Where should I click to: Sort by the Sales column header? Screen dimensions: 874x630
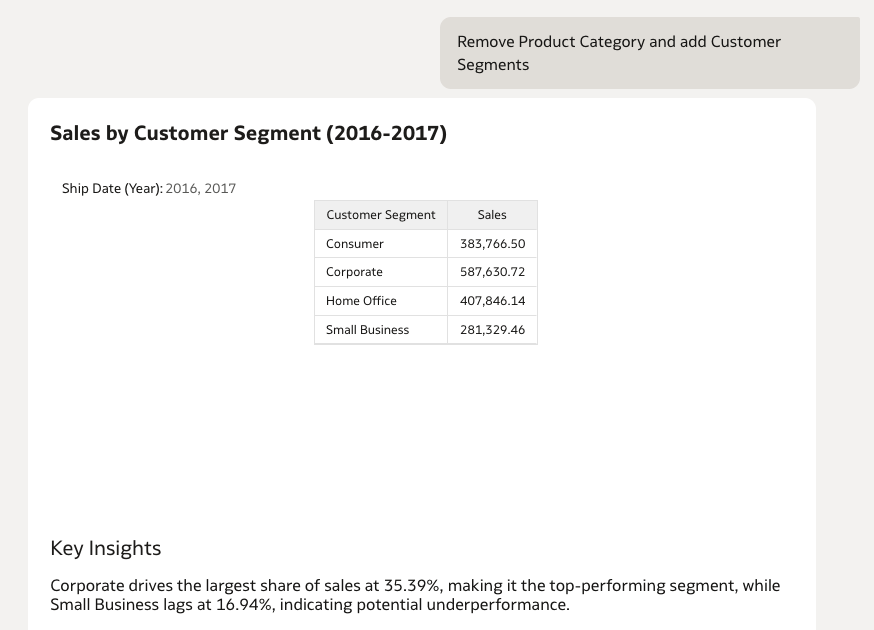click(x=492, y=215)
